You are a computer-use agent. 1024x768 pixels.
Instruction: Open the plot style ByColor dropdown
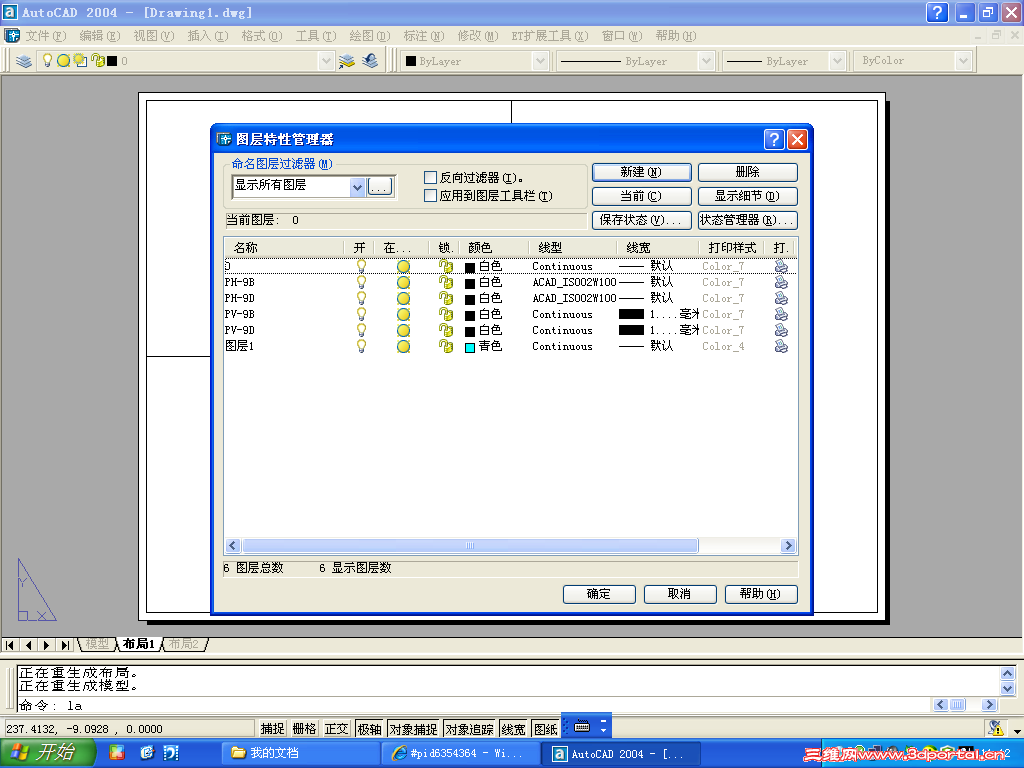pos(963,61)
